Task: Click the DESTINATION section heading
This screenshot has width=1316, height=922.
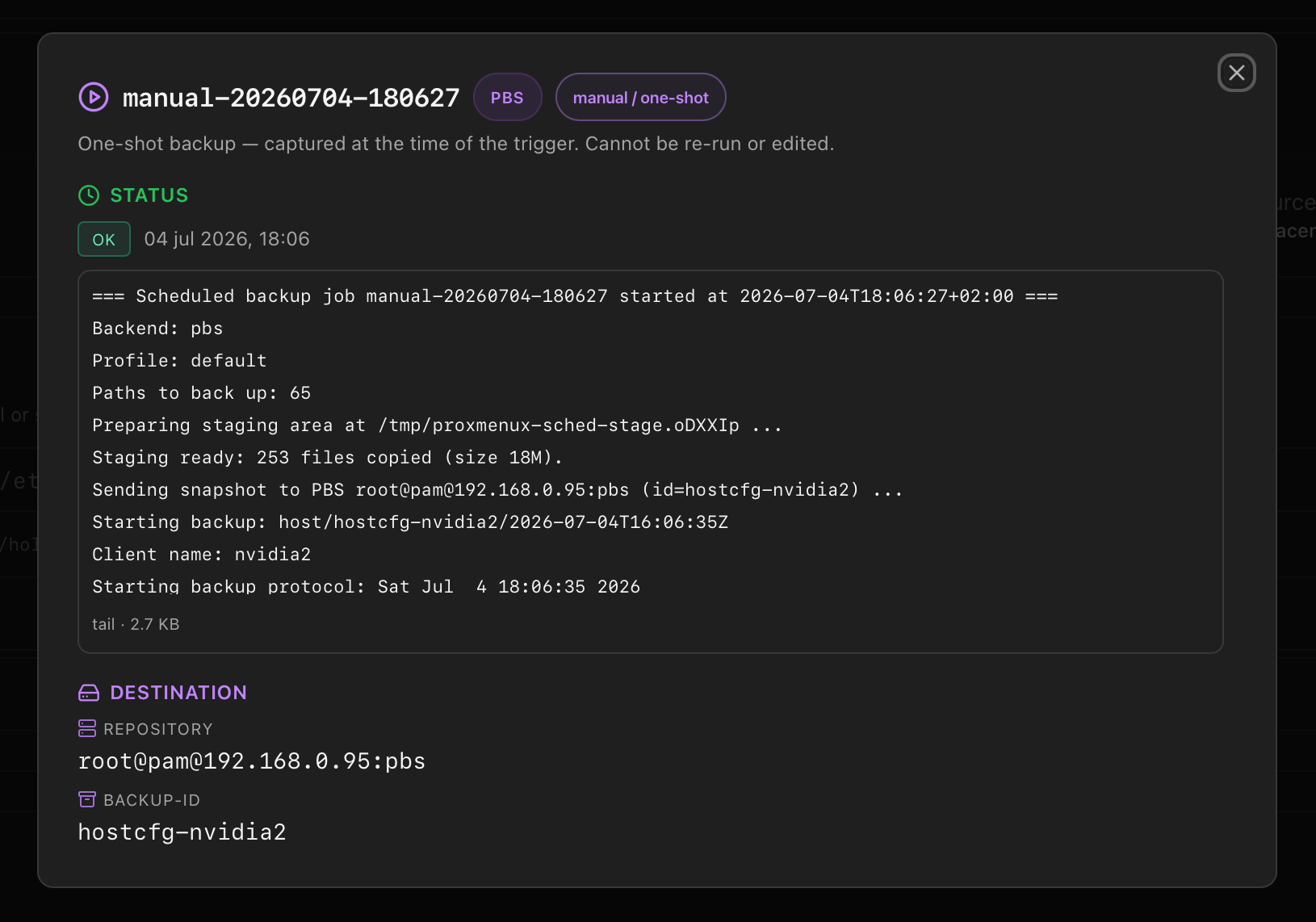Action: click(178, 693)
